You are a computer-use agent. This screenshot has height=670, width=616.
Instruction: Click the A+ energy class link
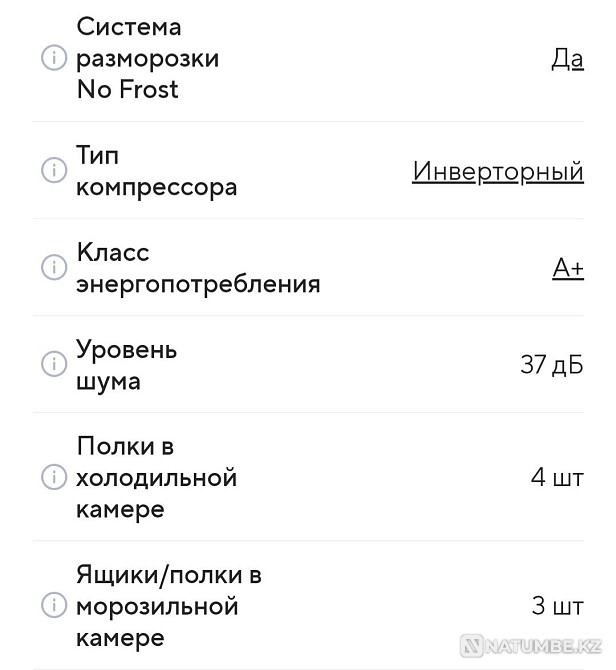coord(568,268)
